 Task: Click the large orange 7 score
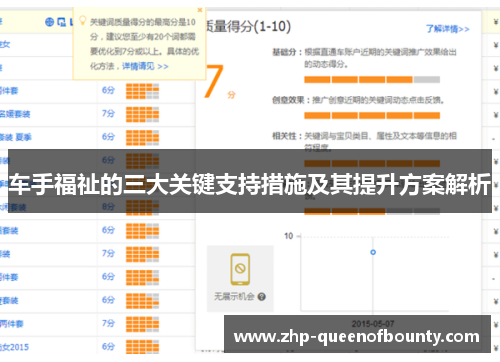[x=214, y=81]
